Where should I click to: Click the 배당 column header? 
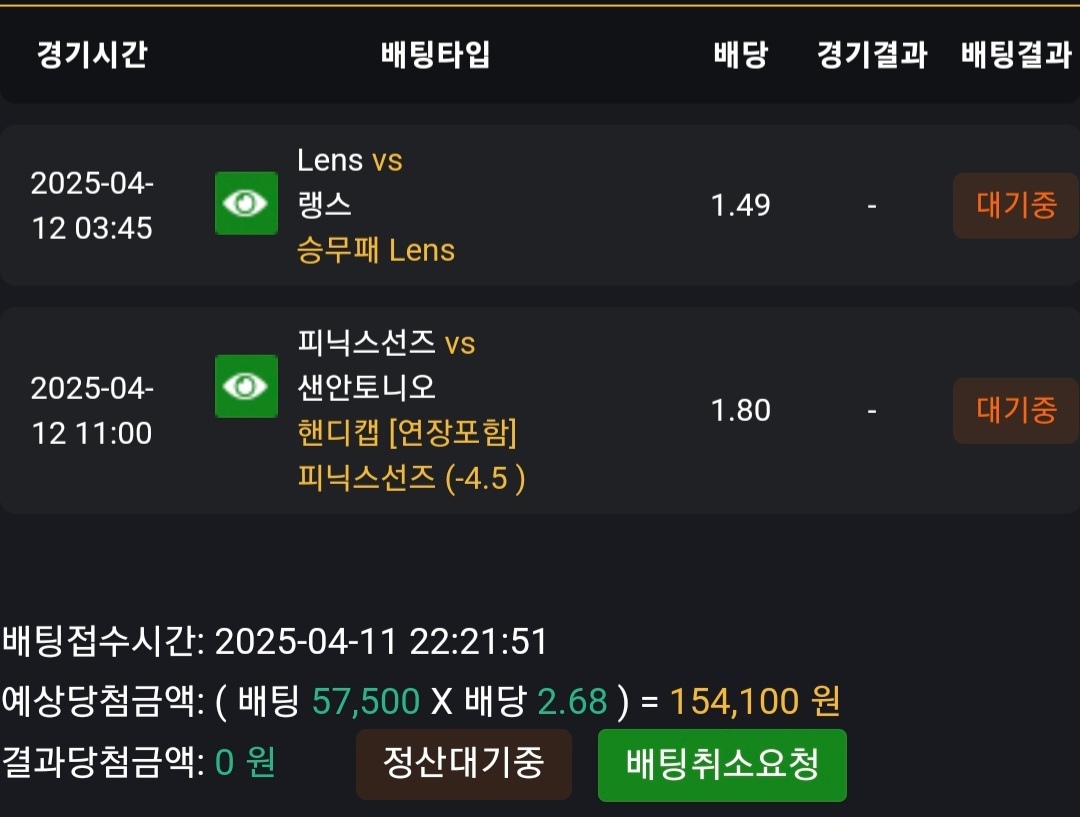coord(740,54)
